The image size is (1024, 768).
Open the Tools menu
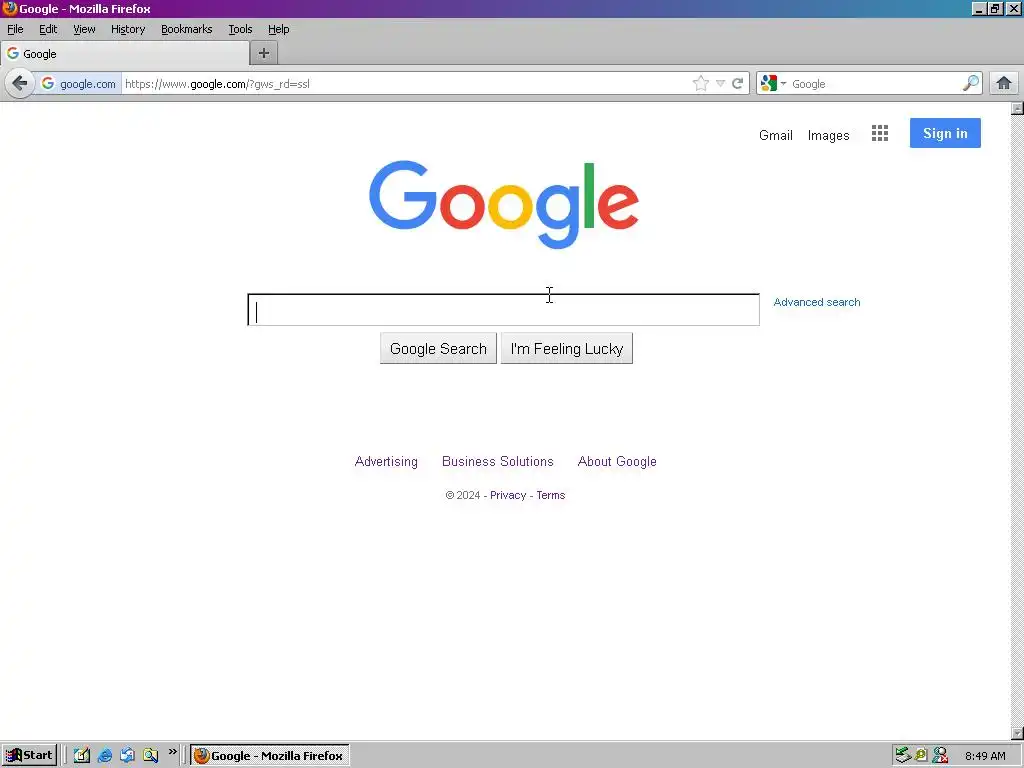click(240, 29)
